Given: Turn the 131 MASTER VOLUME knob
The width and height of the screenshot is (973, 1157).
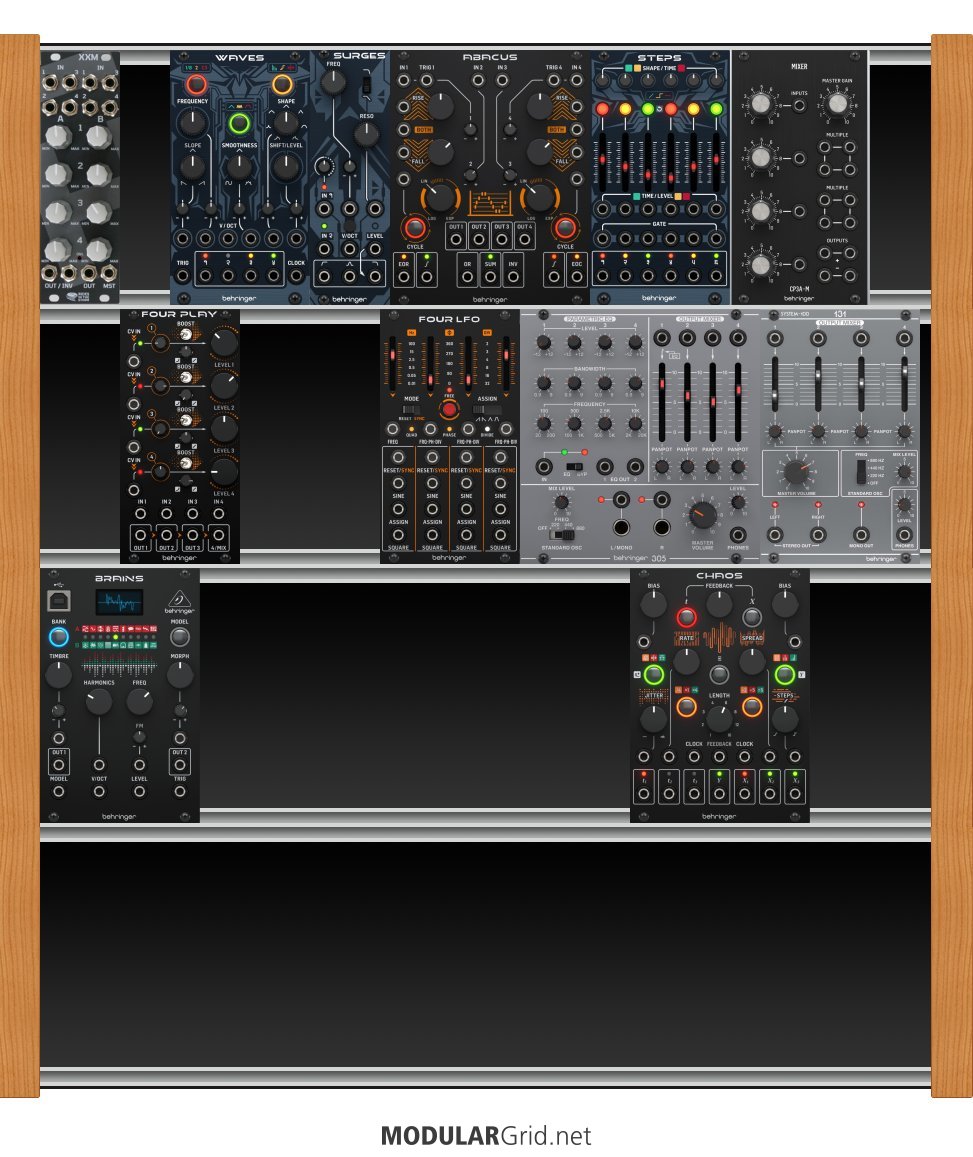Looking at the screenshot, I should (x=795, y=471).
